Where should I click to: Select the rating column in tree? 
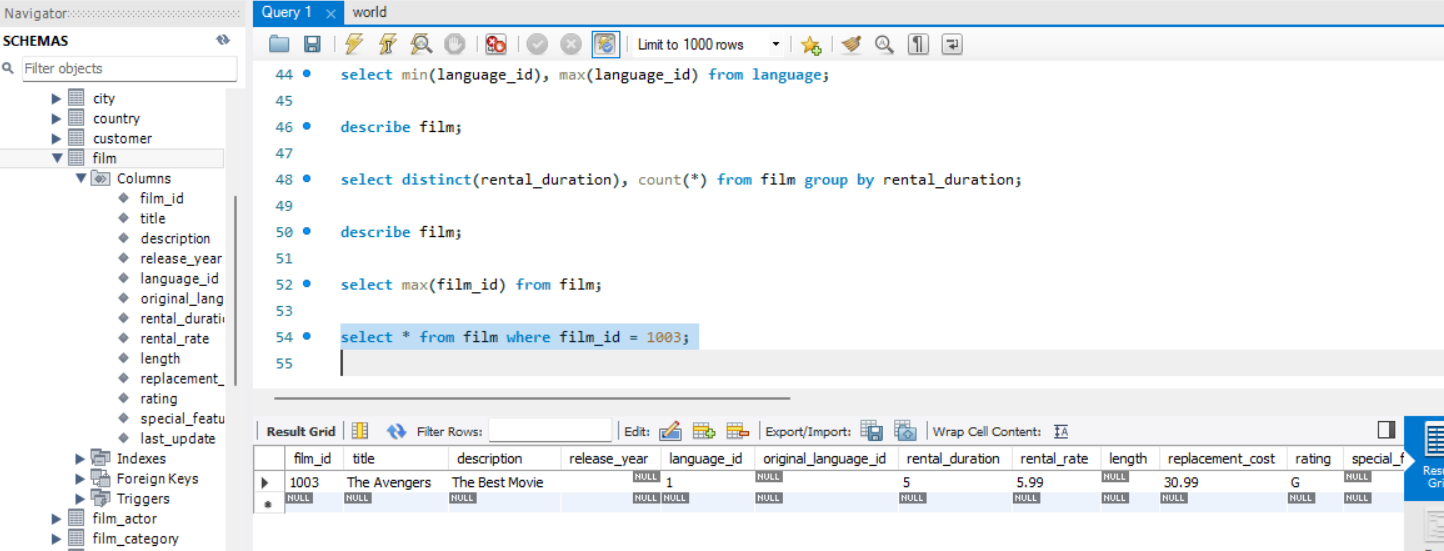(159, 398)
